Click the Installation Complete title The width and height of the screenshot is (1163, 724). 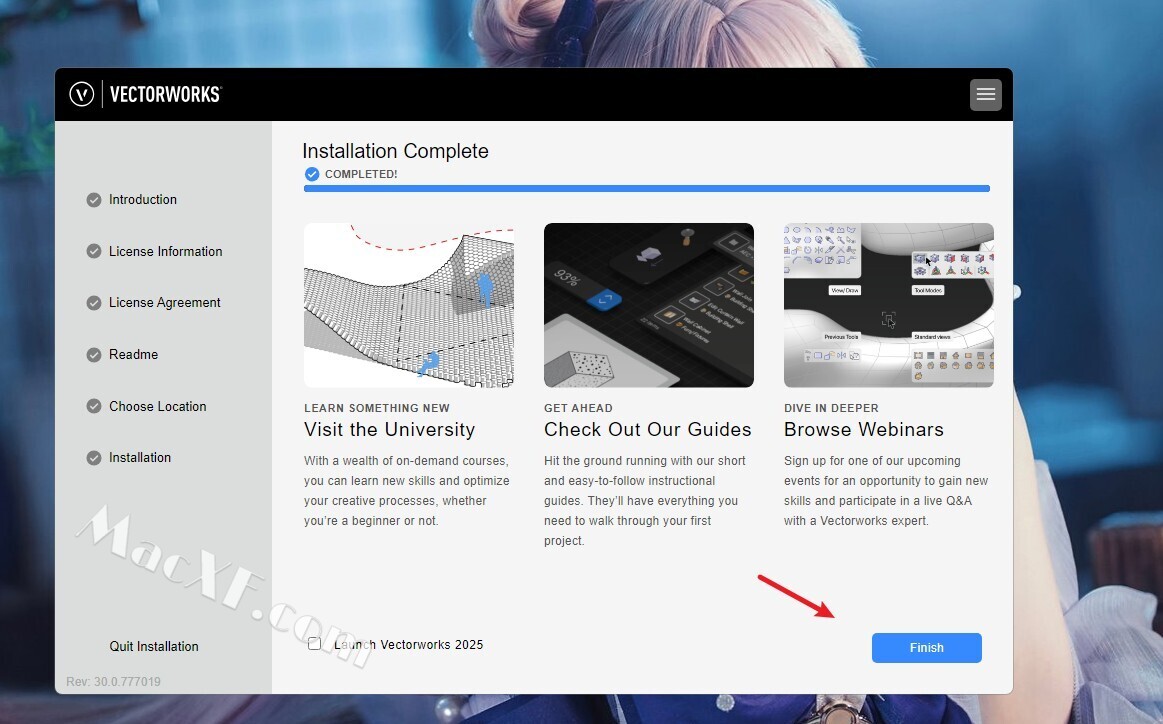(x=395, y=151)
